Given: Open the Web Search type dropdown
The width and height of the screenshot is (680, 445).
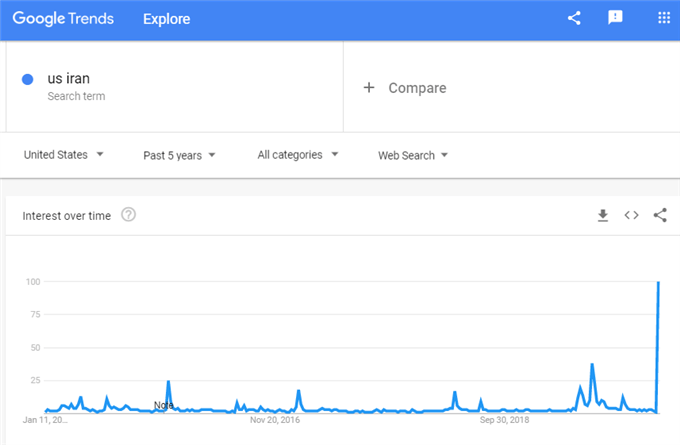Looking at the screenshot, I should pos(412,155).
